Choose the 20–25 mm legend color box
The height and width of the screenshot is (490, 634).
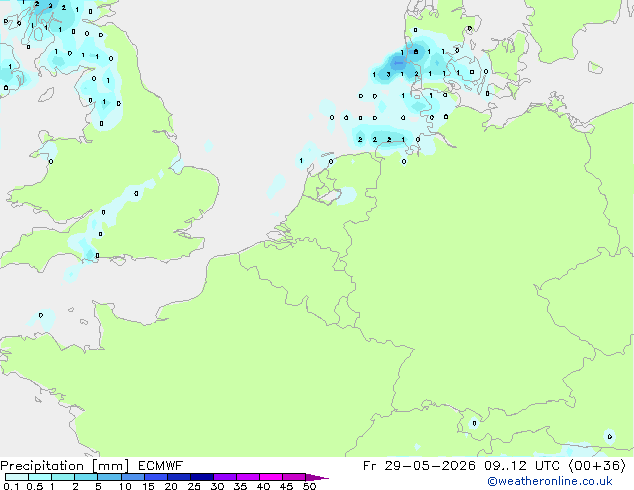[x=178, y=477]
